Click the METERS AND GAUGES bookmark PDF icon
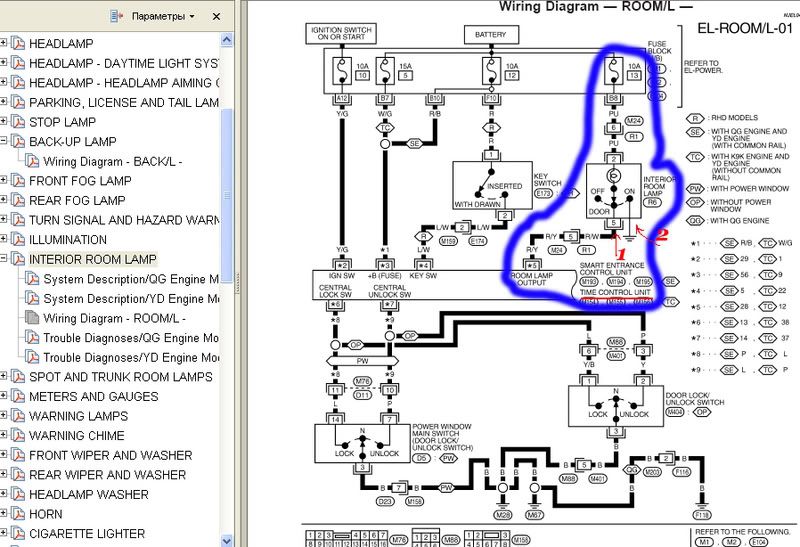800x547 pixels. (x=17, y=397)
